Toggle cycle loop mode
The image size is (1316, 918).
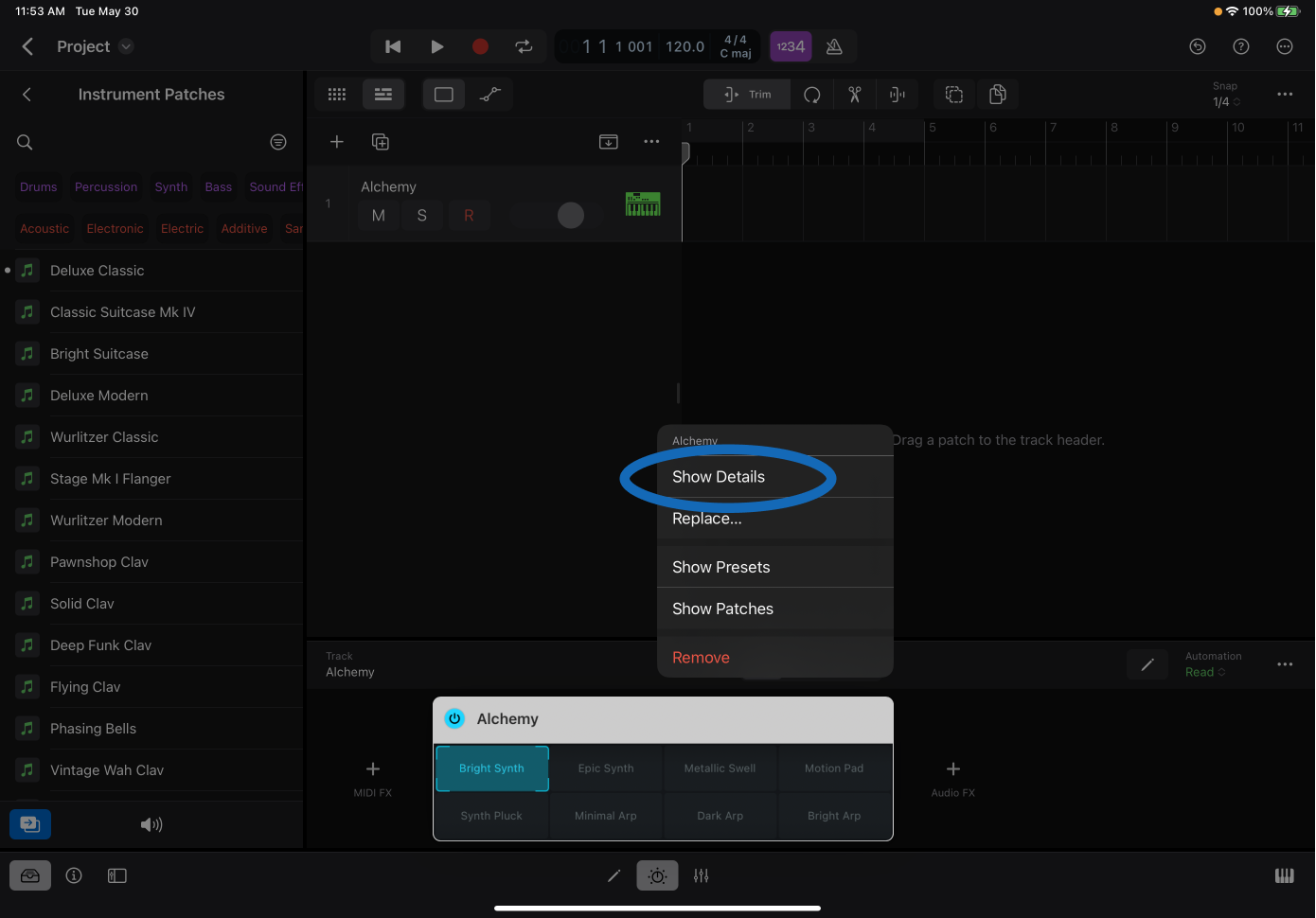pyautogui.click(x=524, y=46)
